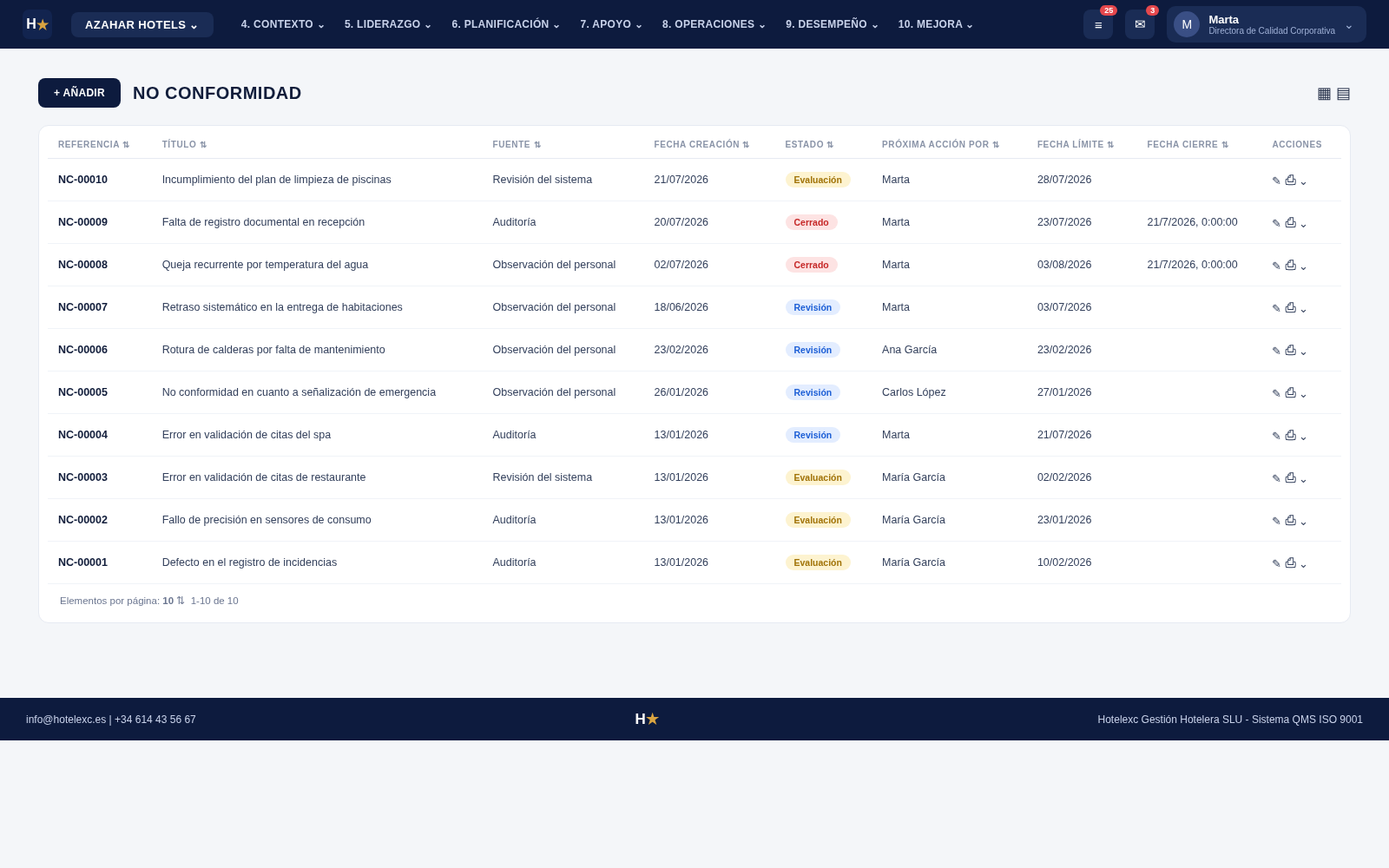The width and height of the screenshot is (1389, 868).
Task: Expand the AZAHAR HOTELS selector
Action: click(x=142, y=24)
